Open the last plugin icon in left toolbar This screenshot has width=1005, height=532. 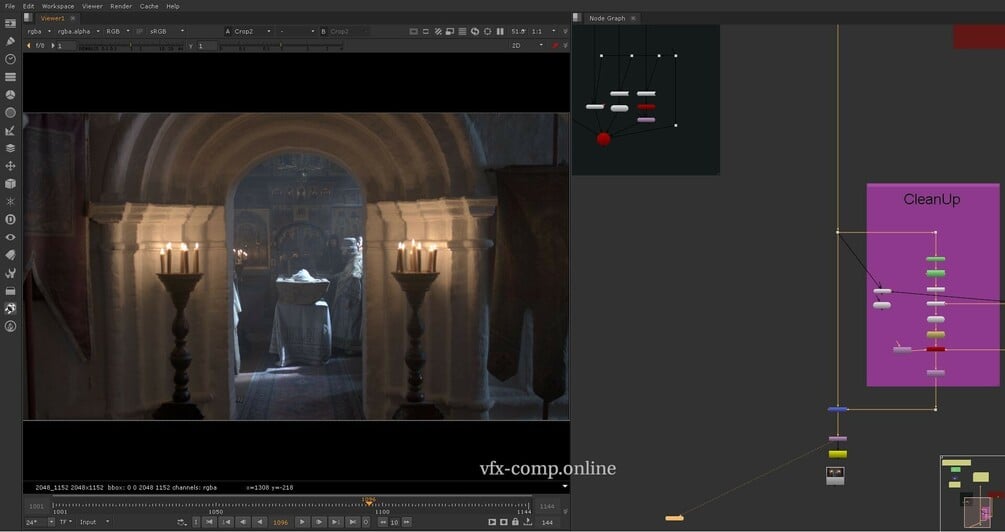coord(10,326)
